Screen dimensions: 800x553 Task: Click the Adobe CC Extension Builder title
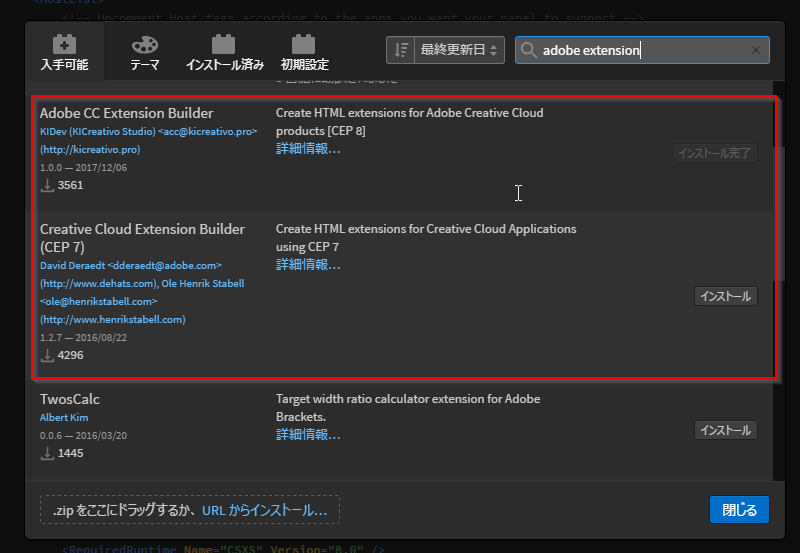click(x=127, y=113)
